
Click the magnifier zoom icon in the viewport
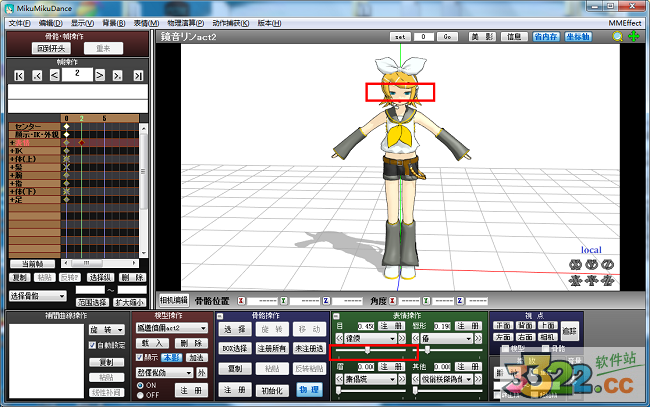click(x=618, y=37)
